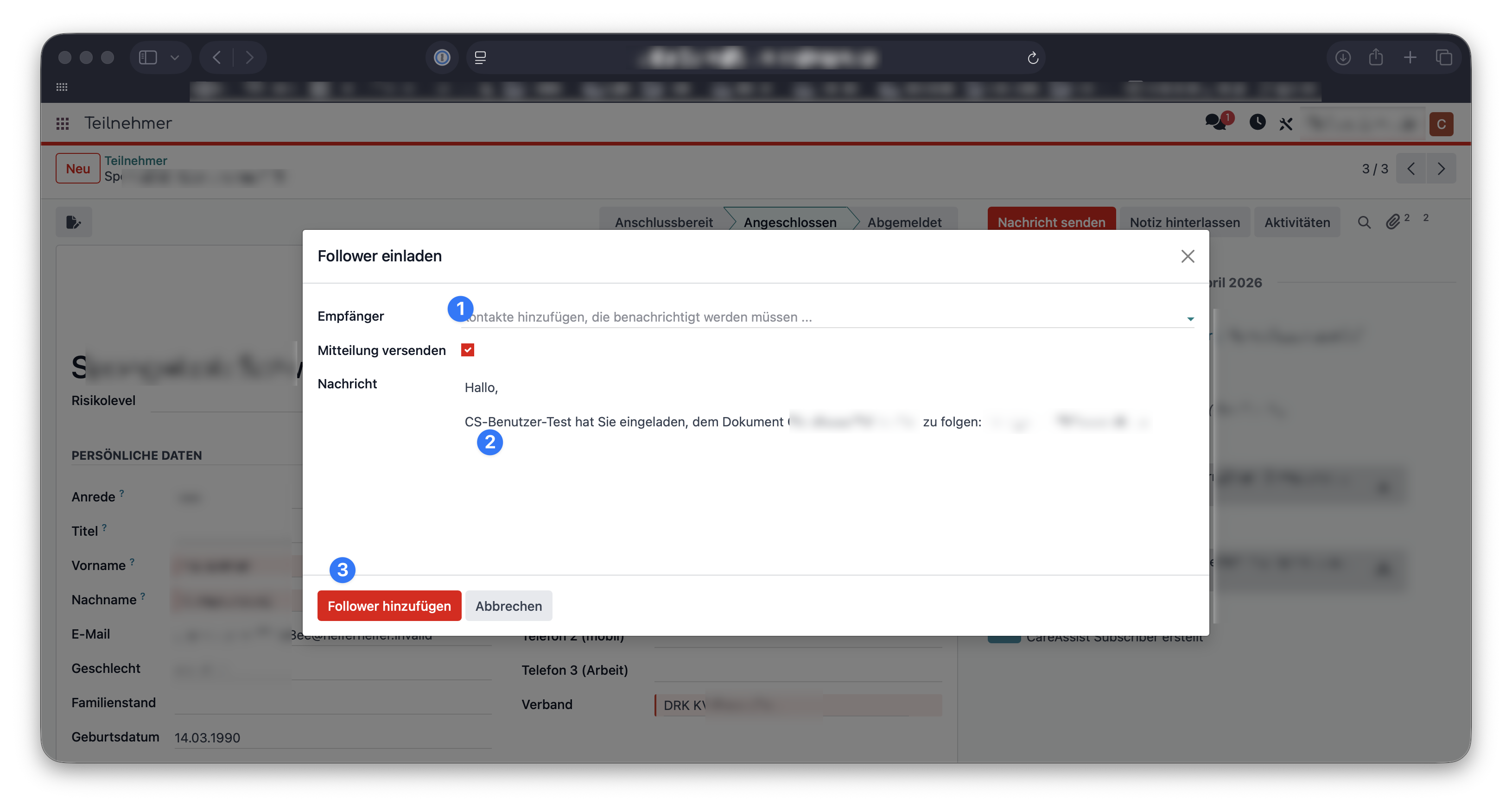Click the Safari sidebar toggle icon
This screenshot has width=1512, height=811.
coord(147,57)
